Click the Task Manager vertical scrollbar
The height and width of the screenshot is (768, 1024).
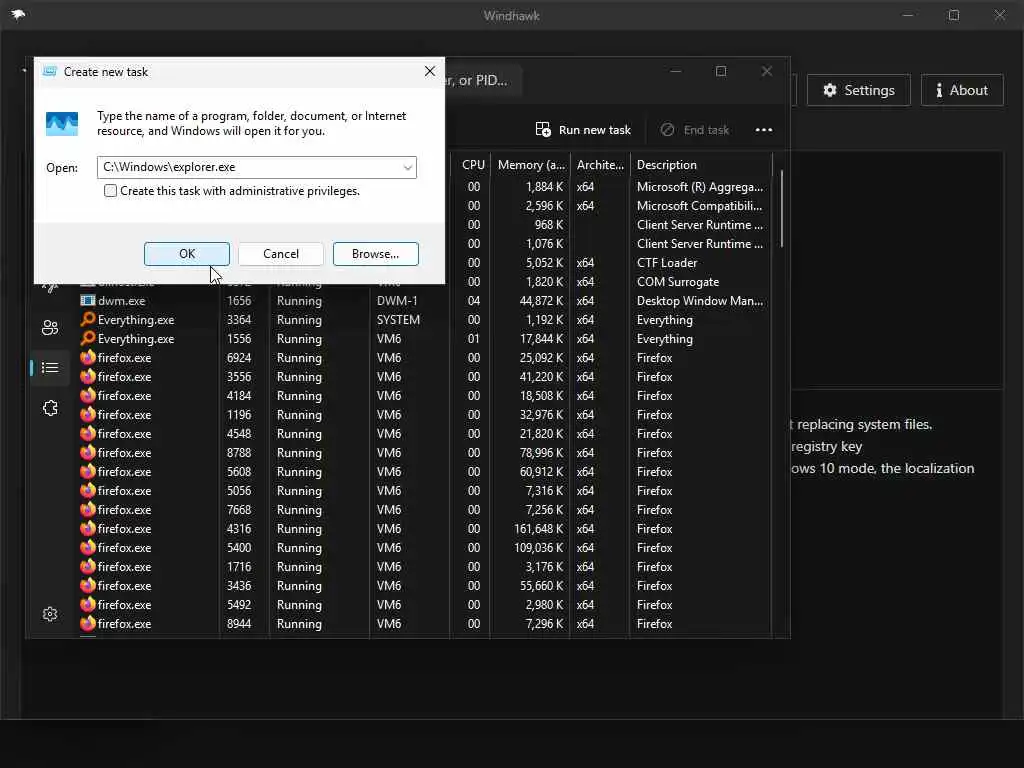781,209
